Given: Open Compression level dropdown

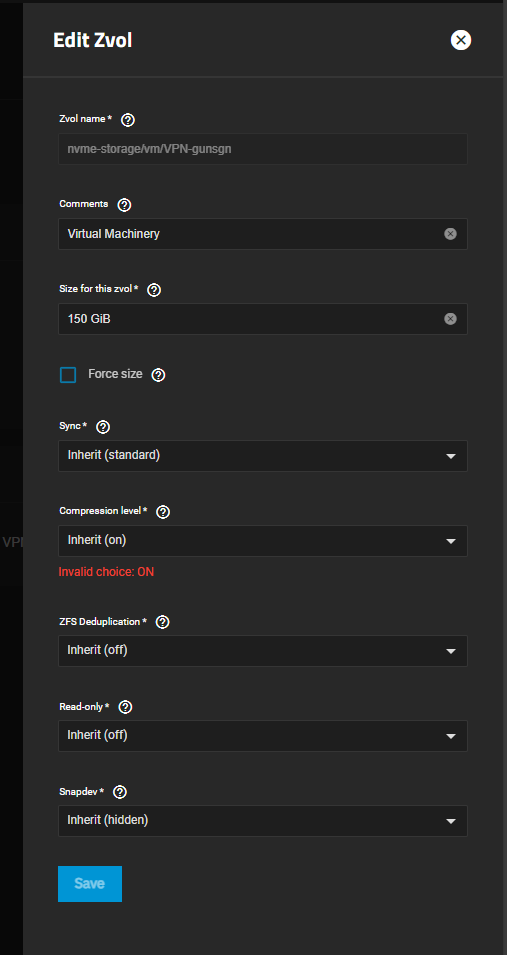Looking at the screenshot, I should 263,541.
